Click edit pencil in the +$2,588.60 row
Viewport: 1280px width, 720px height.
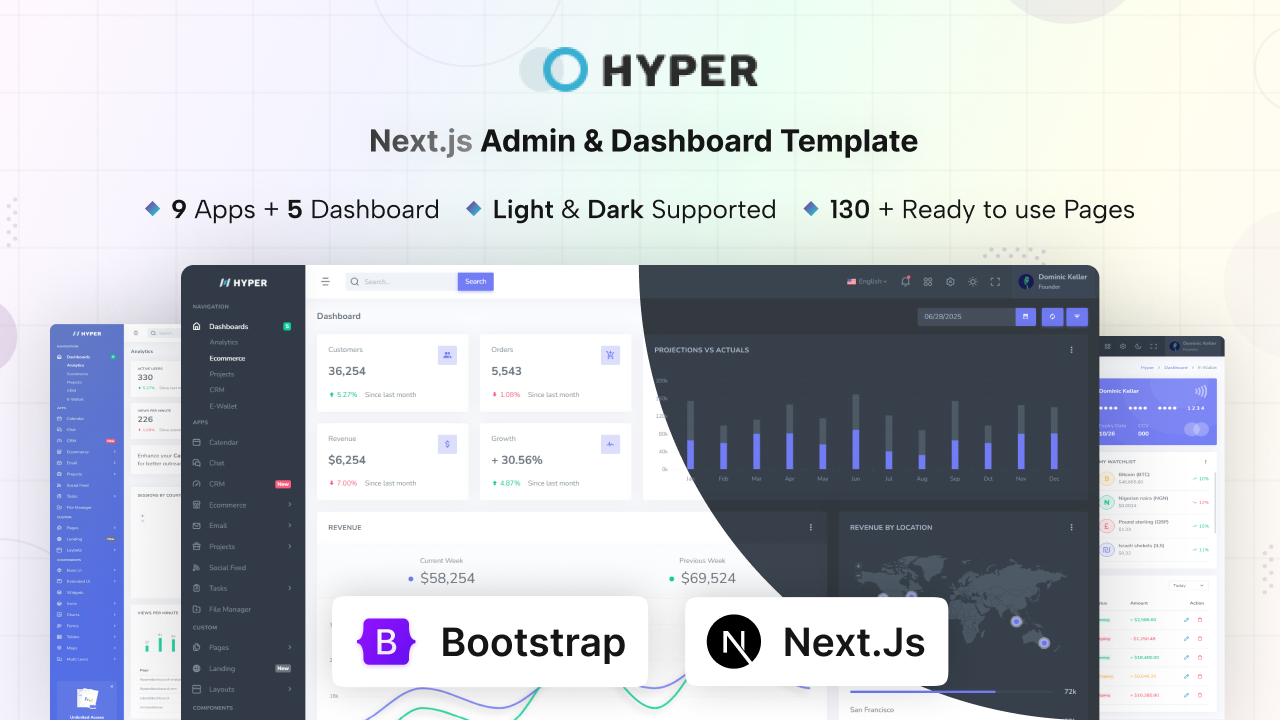1186,620
